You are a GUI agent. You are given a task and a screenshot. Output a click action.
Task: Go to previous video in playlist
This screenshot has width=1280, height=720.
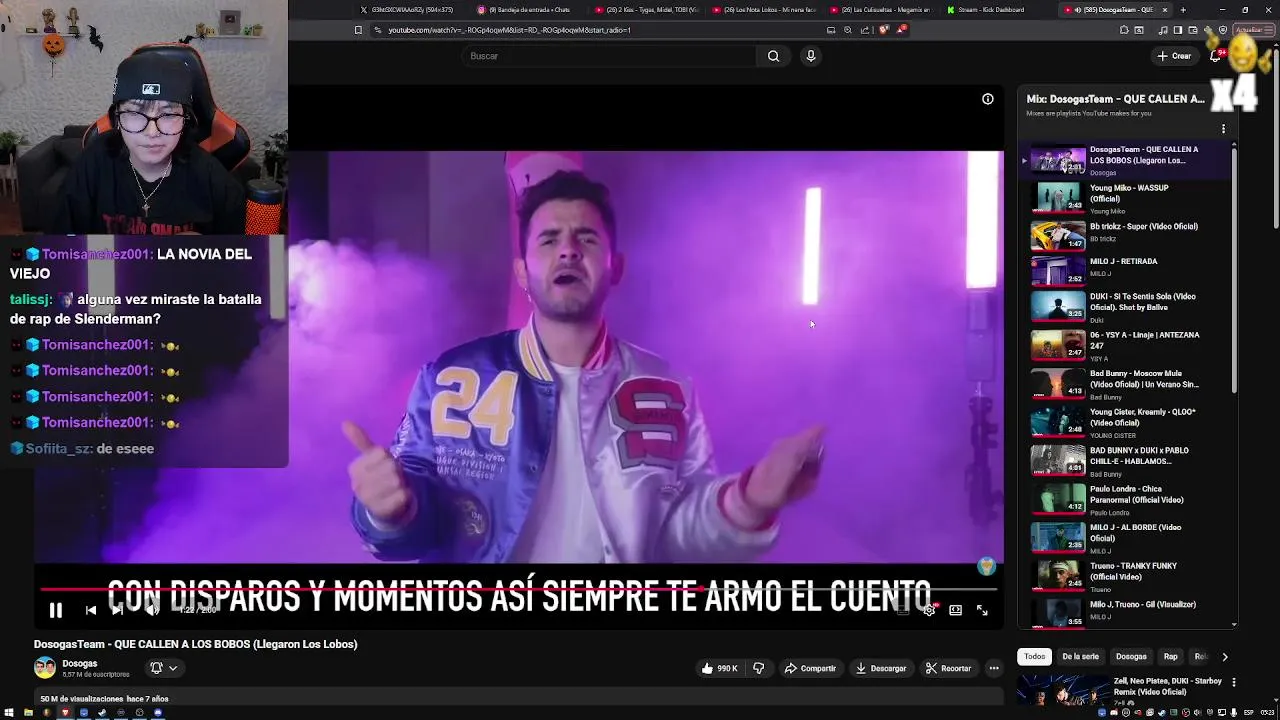91,610
